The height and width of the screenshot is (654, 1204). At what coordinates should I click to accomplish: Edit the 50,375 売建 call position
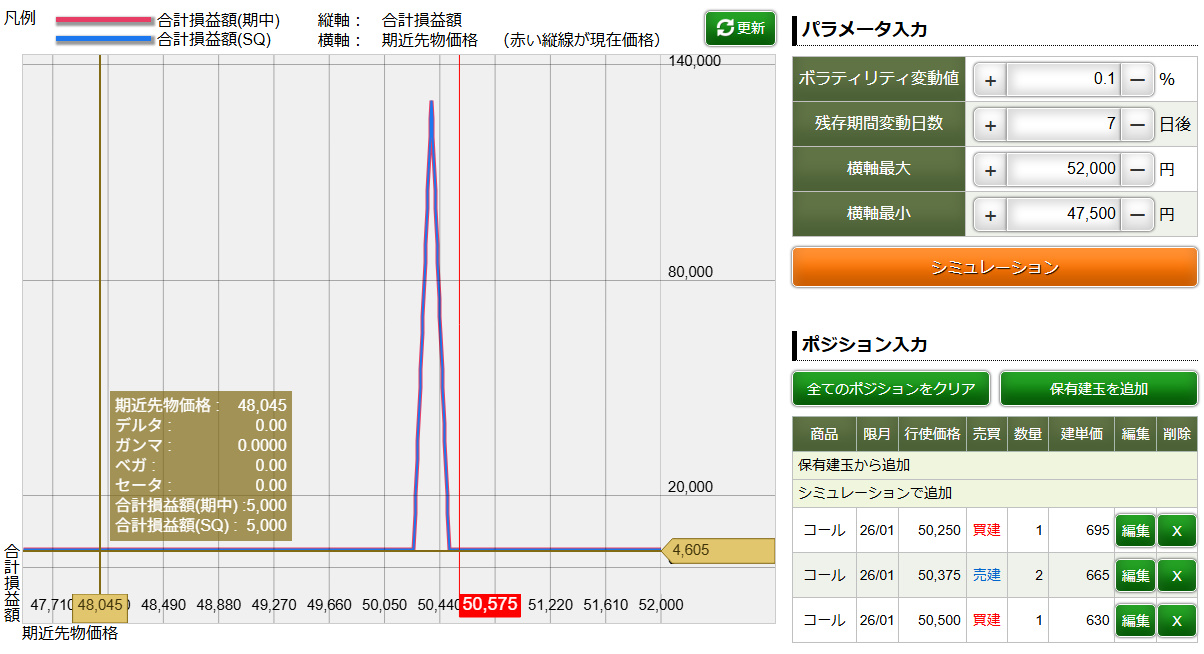click(1135, 575)
